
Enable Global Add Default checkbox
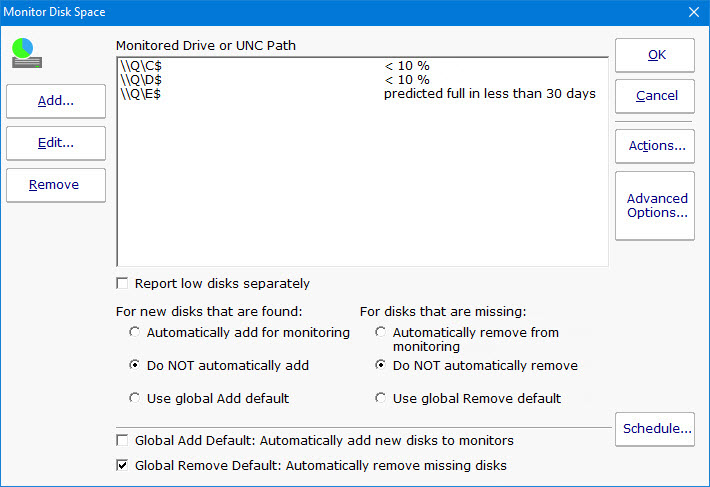click(x=123, y=441)
